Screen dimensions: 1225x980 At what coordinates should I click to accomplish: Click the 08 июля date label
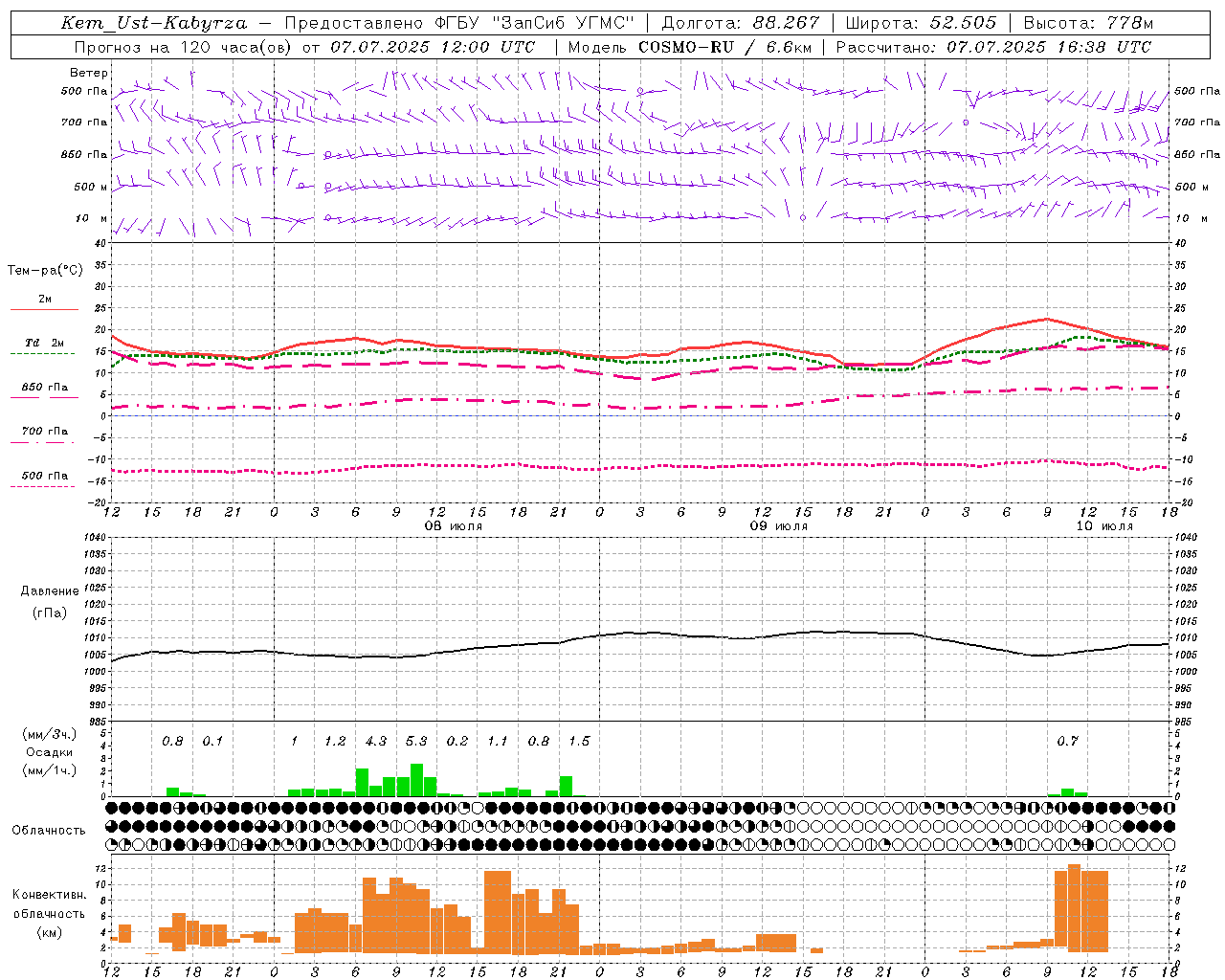point(454,526)
